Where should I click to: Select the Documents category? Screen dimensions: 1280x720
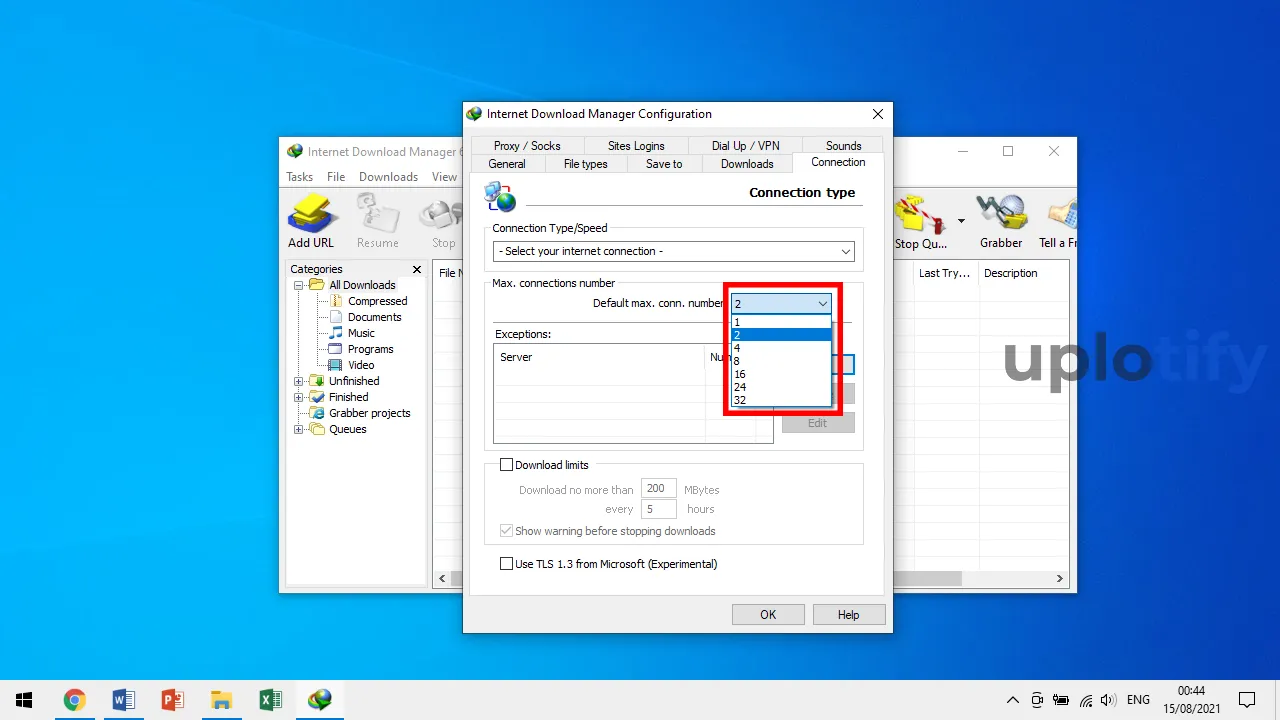click(x=374, y=317)
